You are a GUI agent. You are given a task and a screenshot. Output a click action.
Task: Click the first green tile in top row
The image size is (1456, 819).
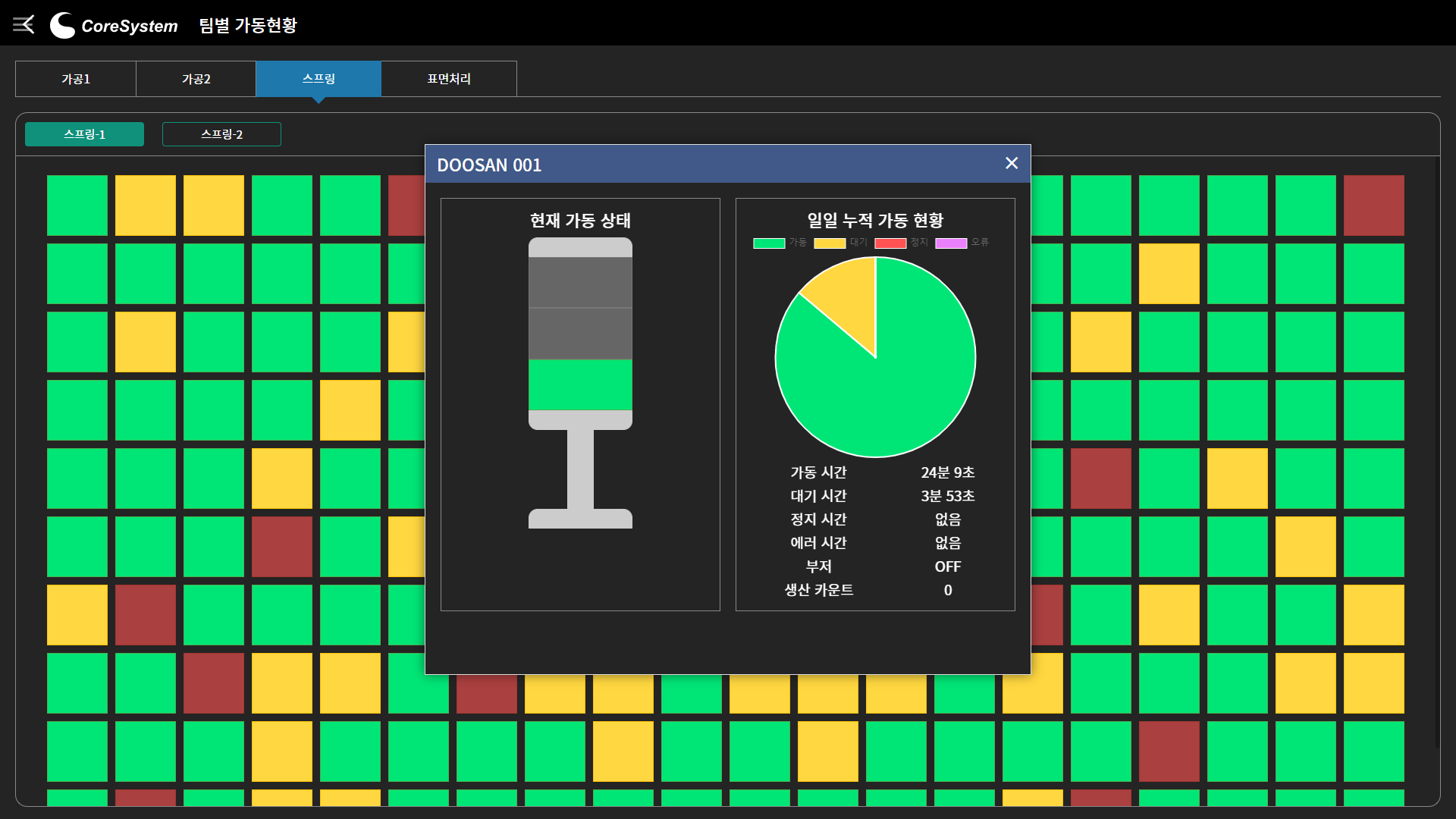tap(77, 206)
